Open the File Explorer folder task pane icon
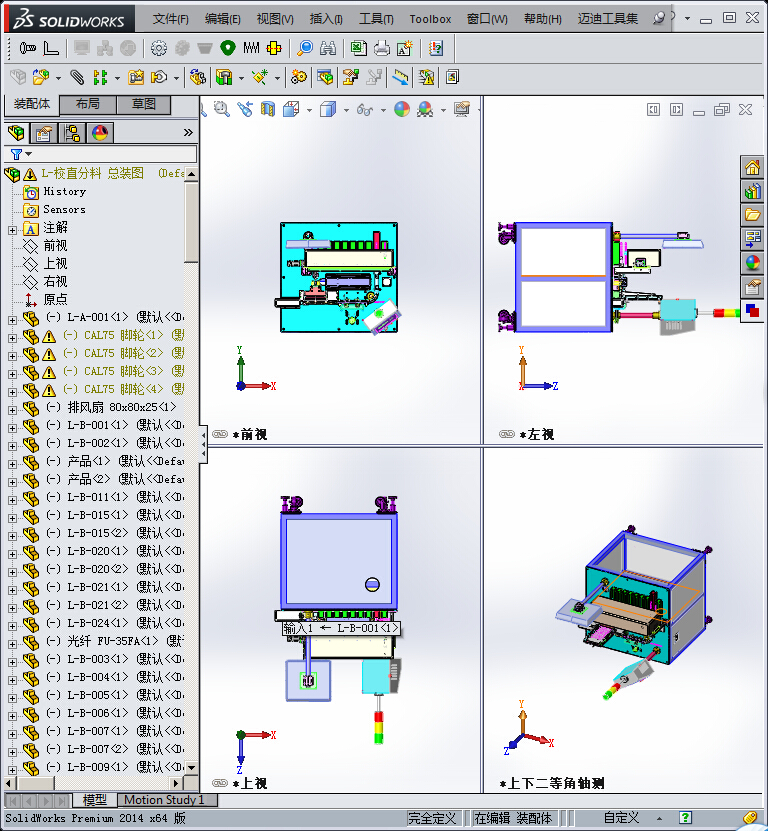The height and width of the screenshot is (831, 768). [x=752, y=215]
